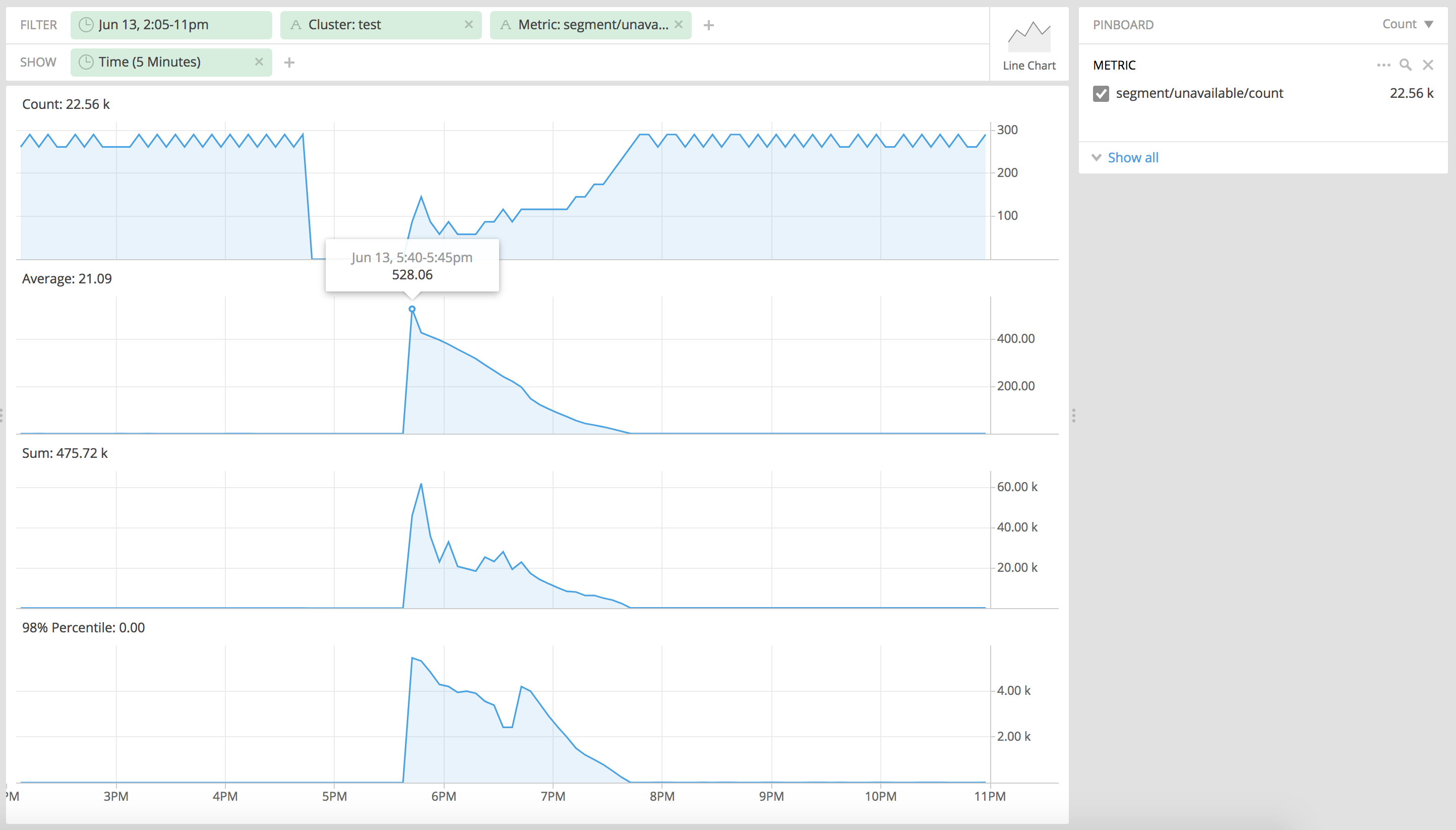Remove the Metric segment/unavailable filter

[678, 25]
